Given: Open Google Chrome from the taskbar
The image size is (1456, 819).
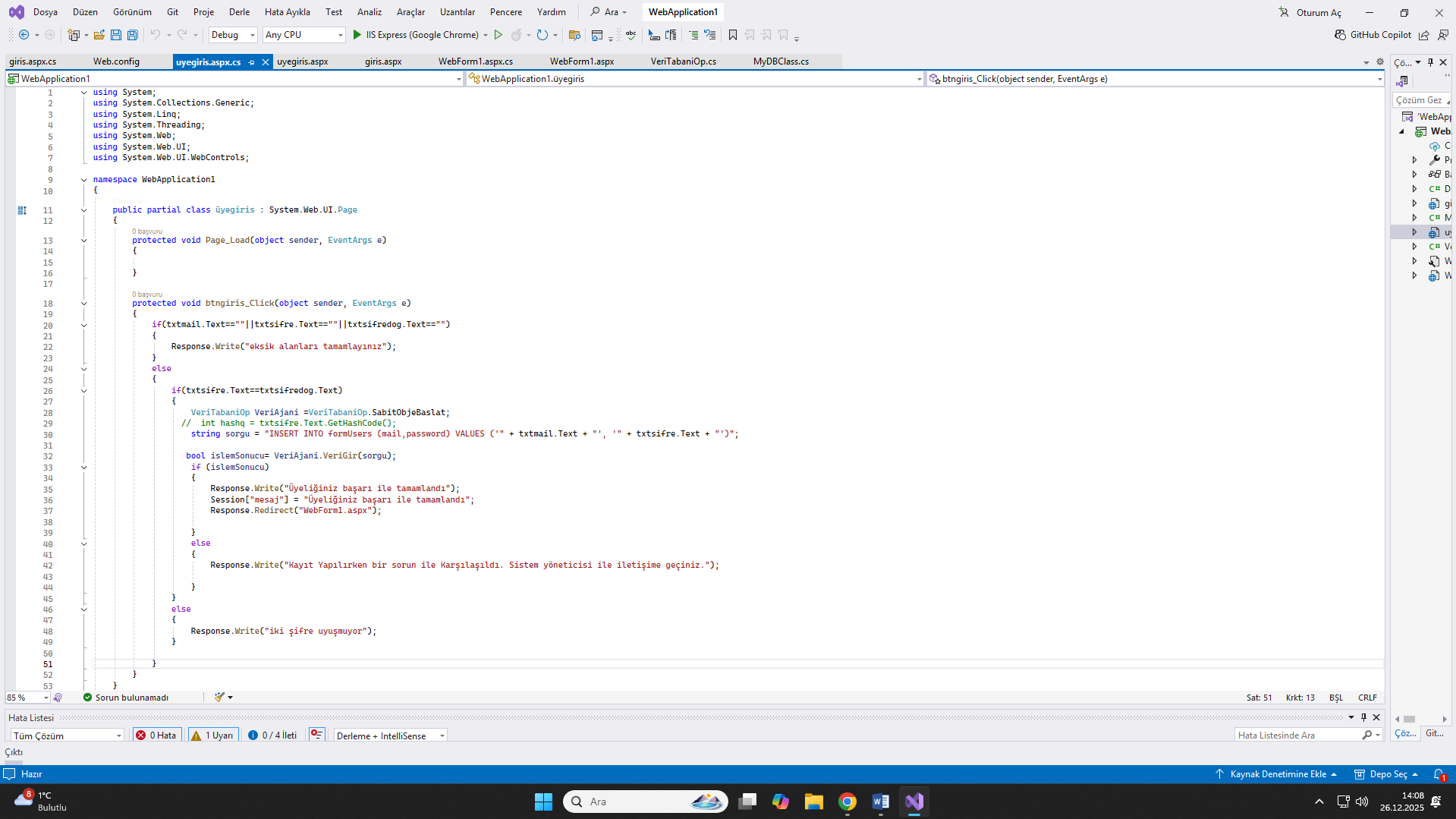Looking at the screenshot, I should 847,802.
